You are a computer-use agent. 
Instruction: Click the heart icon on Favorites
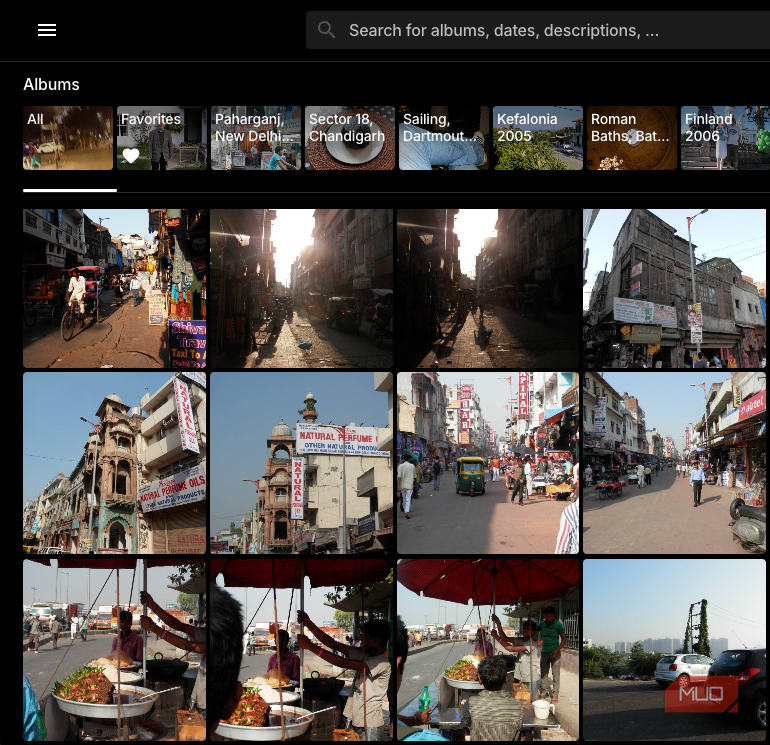(131, 156)
